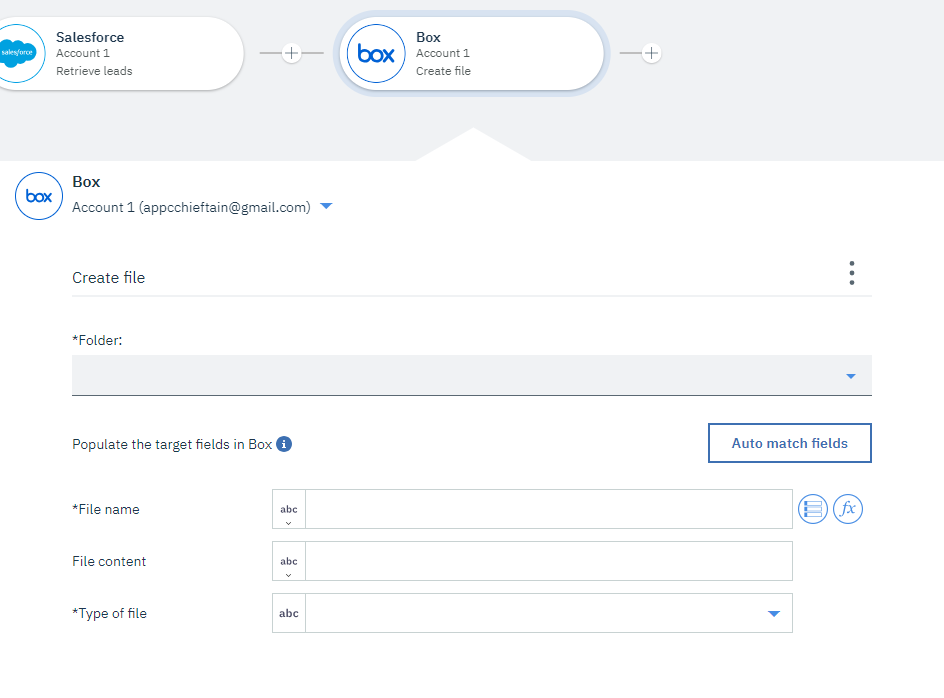
Task: Click the Create file action title
Action: pos(108,278)
